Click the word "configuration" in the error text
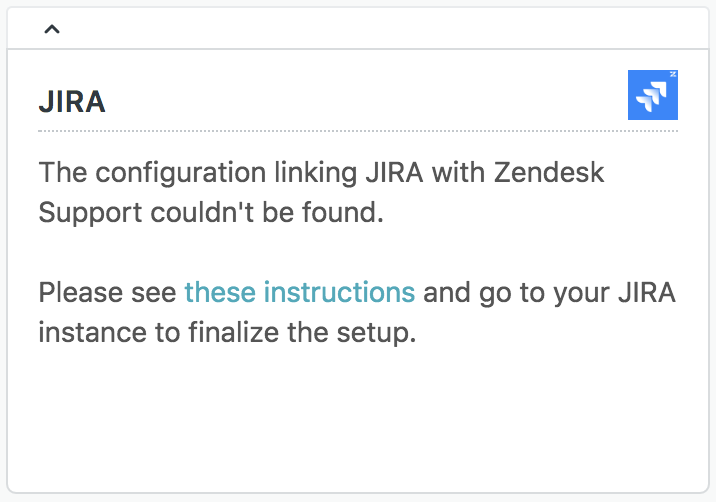716x502 pixels. 188,172
